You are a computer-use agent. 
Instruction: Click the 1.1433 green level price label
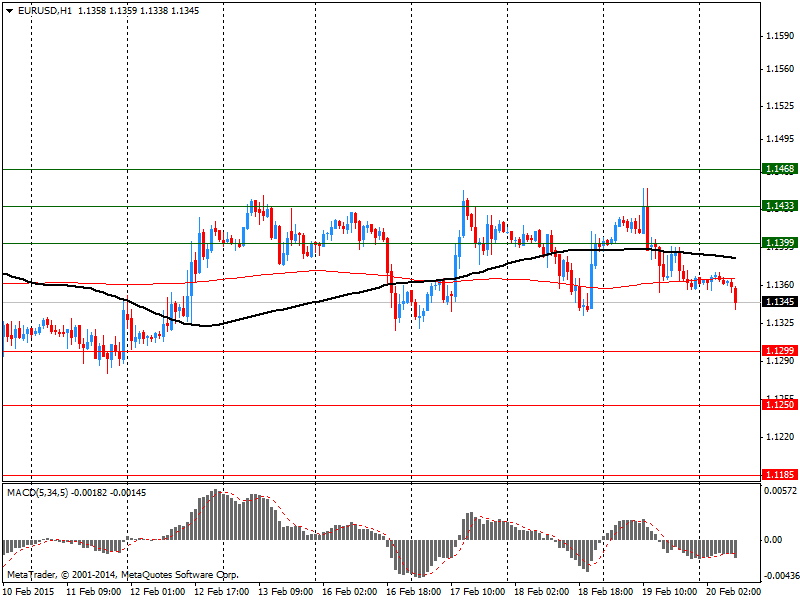point(780,206)
